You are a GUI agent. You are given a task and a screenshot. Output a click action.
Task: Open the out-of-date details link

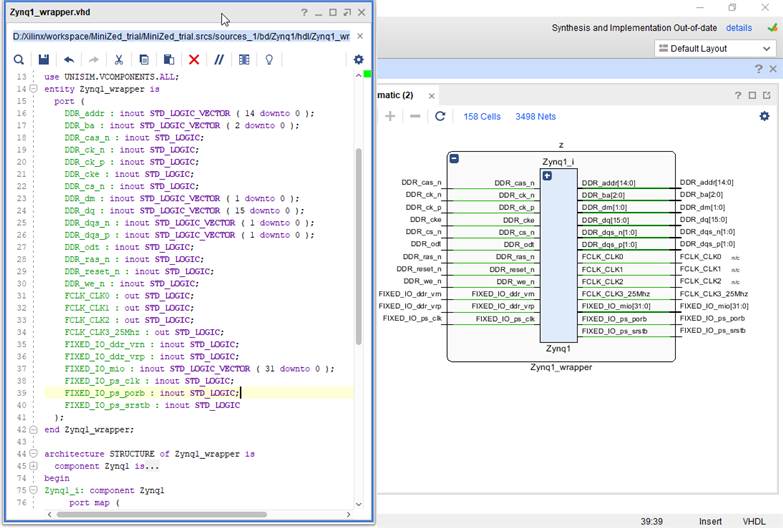coord(739,28)
